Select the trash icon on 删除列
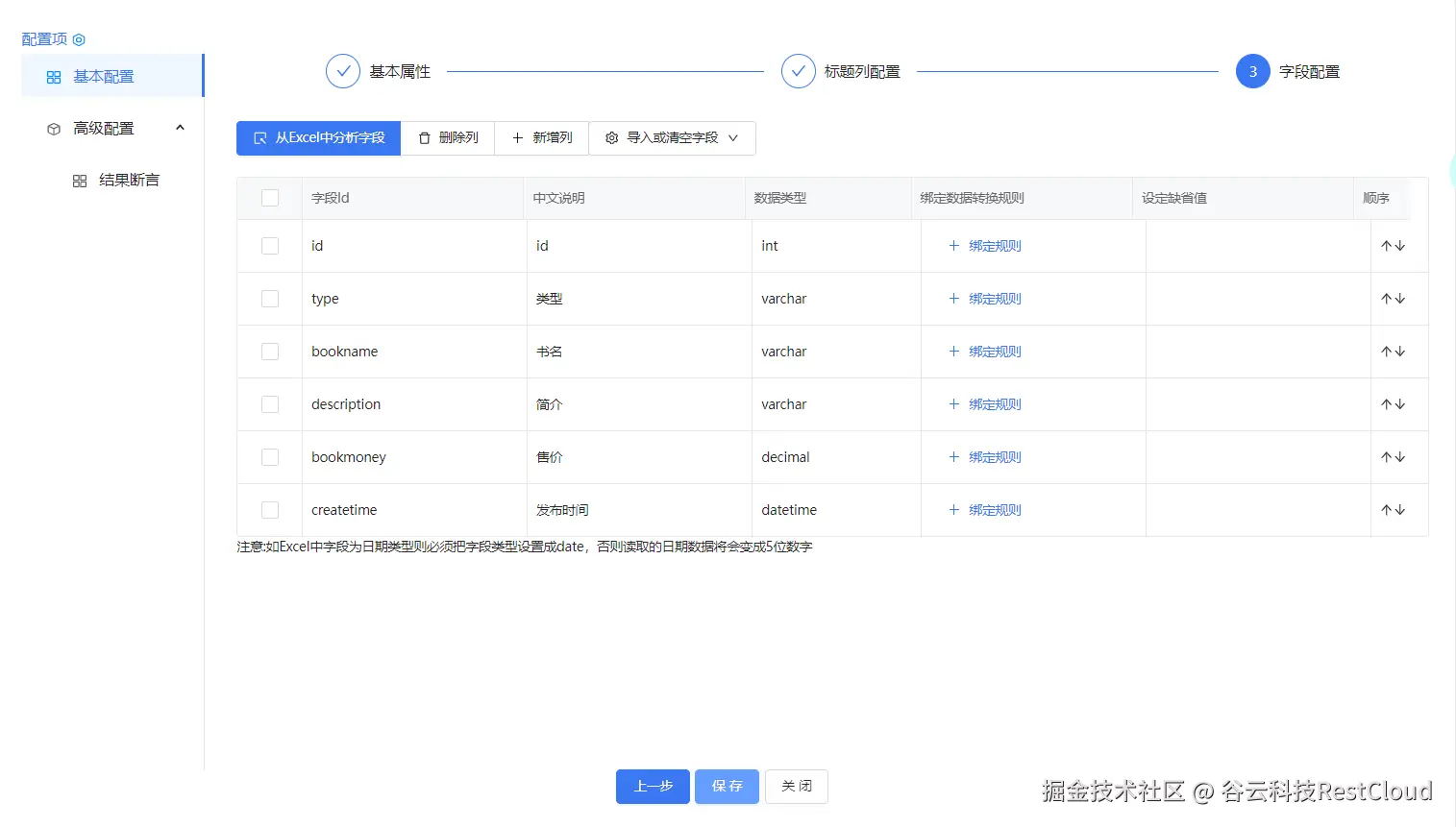This screenshot has width=1456, height=827. pyautogui.click(x=423, y=137)
